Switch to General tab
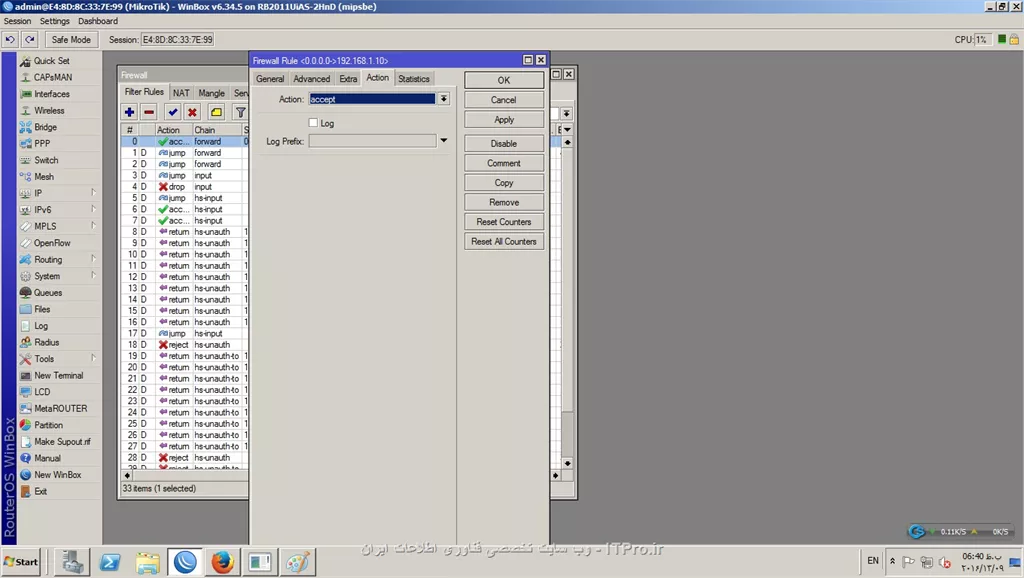Screen dimensions: 1024x578 [270, 79]
